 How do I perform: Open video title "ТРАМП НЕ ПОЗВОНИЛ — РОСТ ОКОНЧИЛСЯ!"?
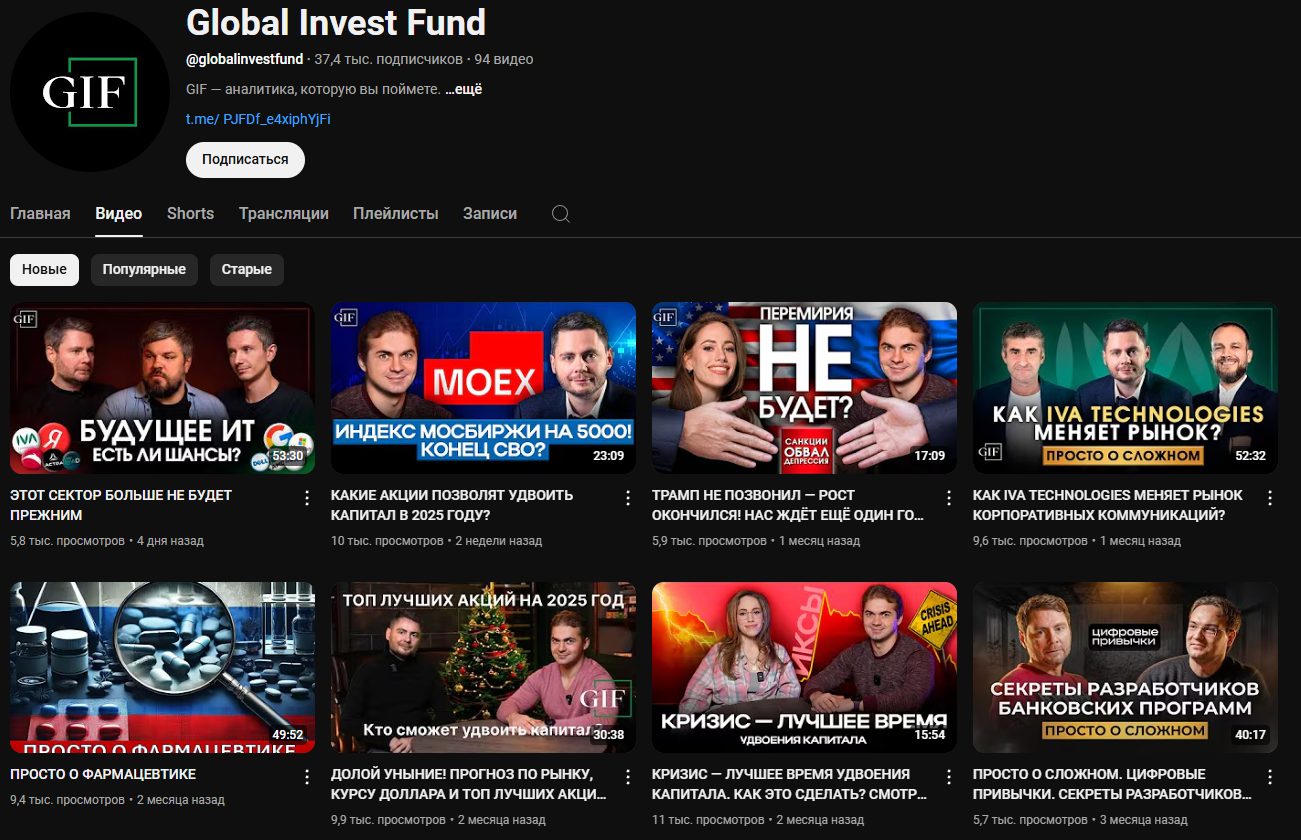[788, 505]
